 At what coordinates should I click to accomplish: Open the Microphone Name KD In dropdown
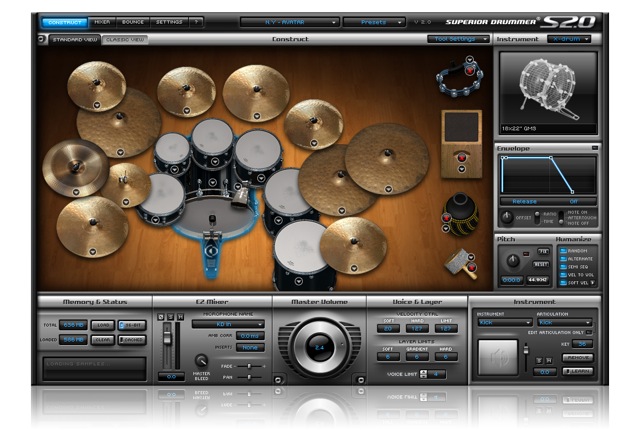(228, 324)
